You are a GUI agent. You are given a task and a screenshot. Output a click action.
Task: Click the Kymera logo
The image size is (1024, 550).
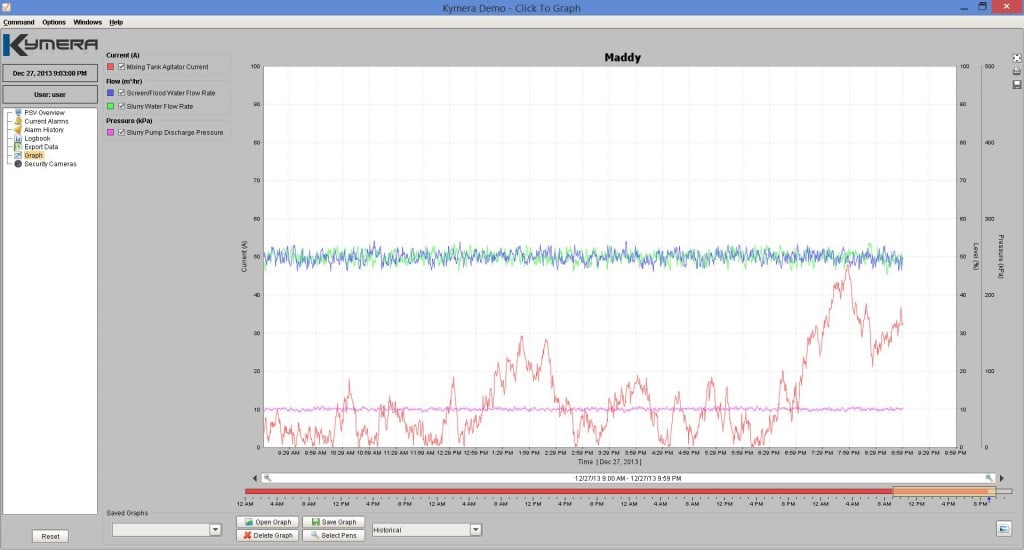(50, 45)
